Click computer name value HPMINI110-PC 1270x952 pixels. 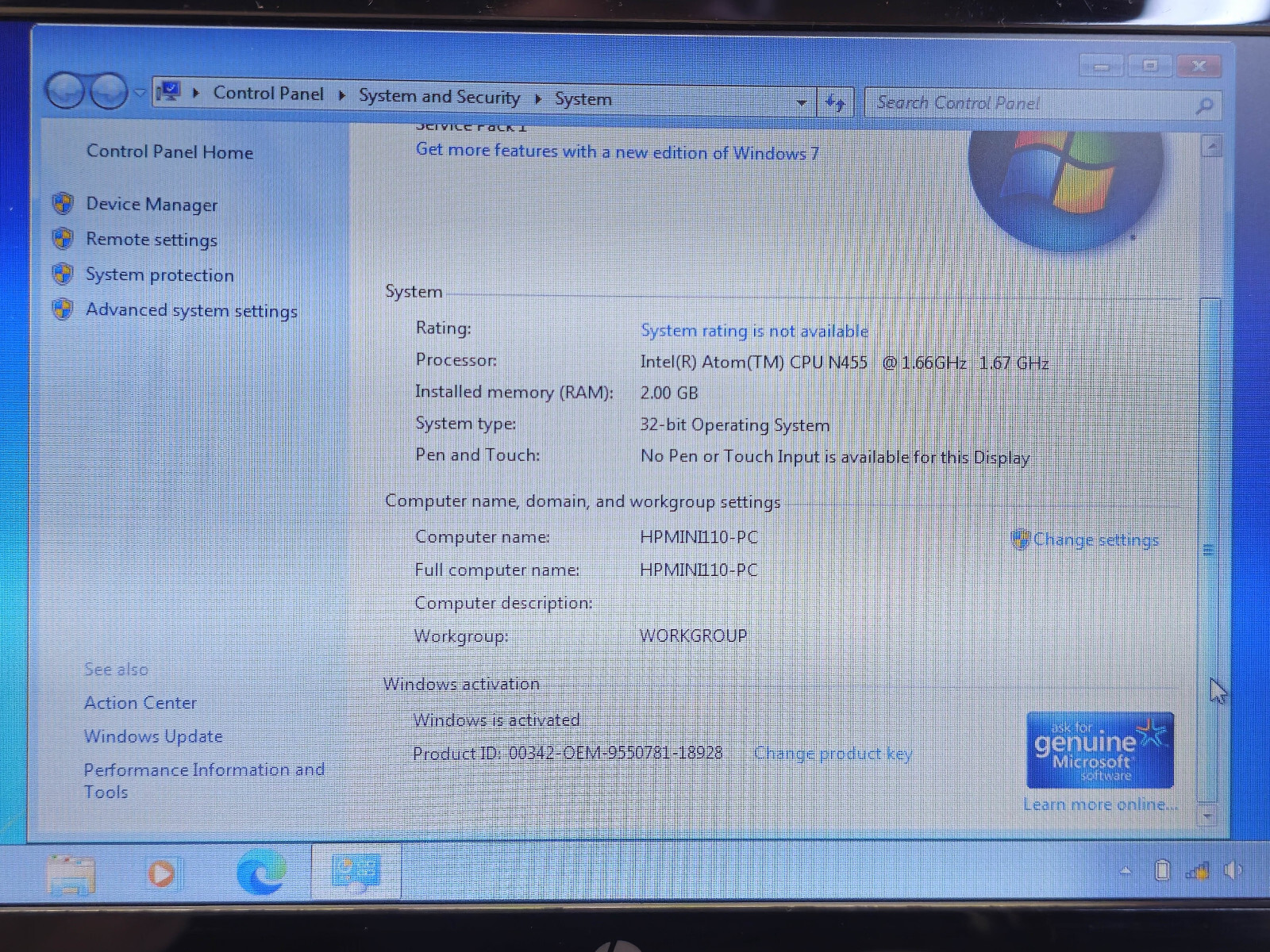(699, 537)
